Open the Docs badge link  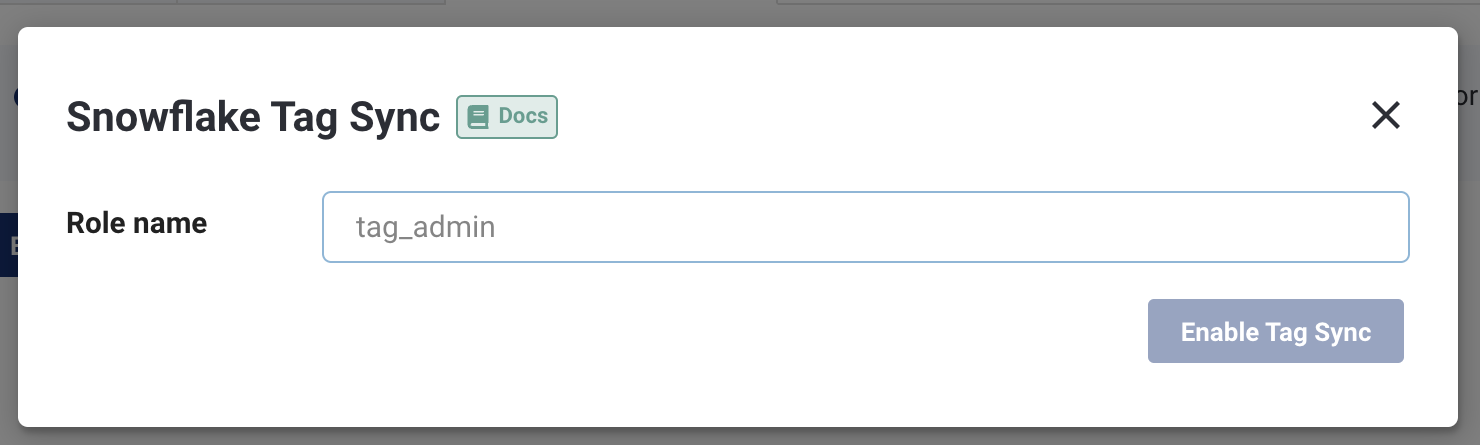507,117
